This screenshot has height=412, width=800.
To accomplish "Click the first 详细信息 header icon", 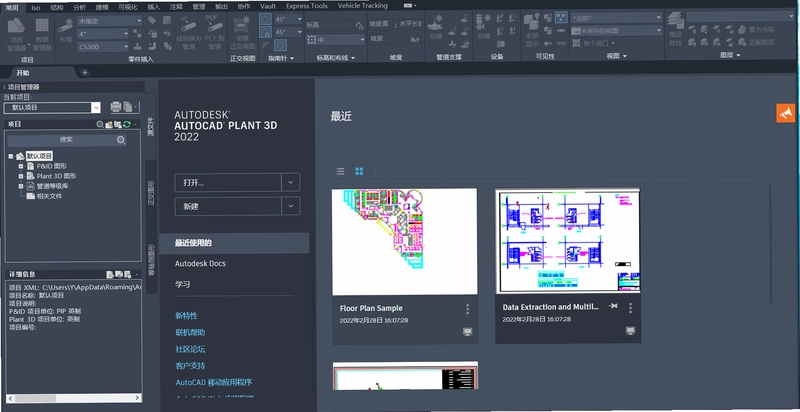I will (109, 274).
